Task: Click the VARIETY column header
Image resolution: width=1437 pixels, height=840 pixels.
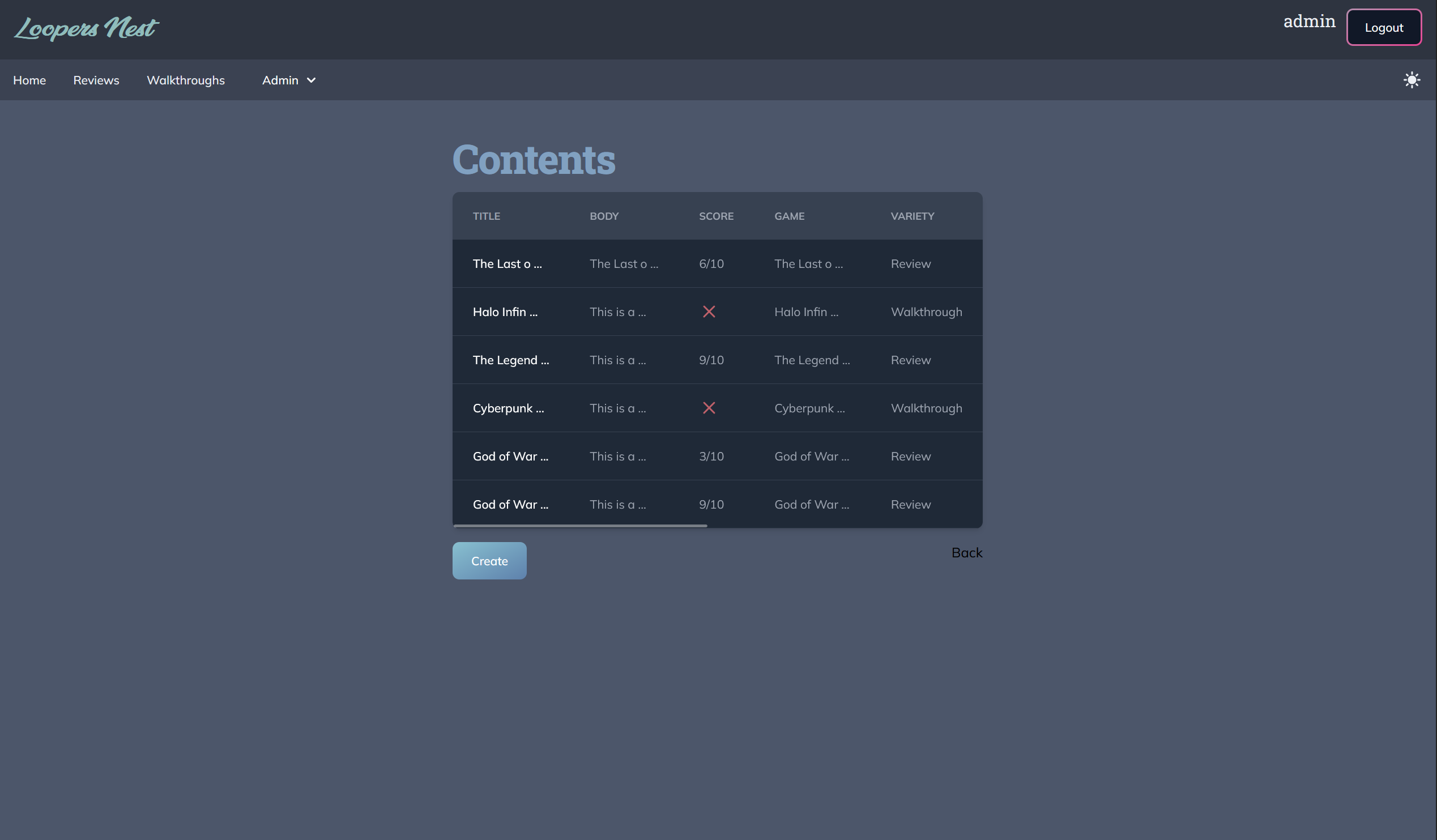Action: (912, 216)
